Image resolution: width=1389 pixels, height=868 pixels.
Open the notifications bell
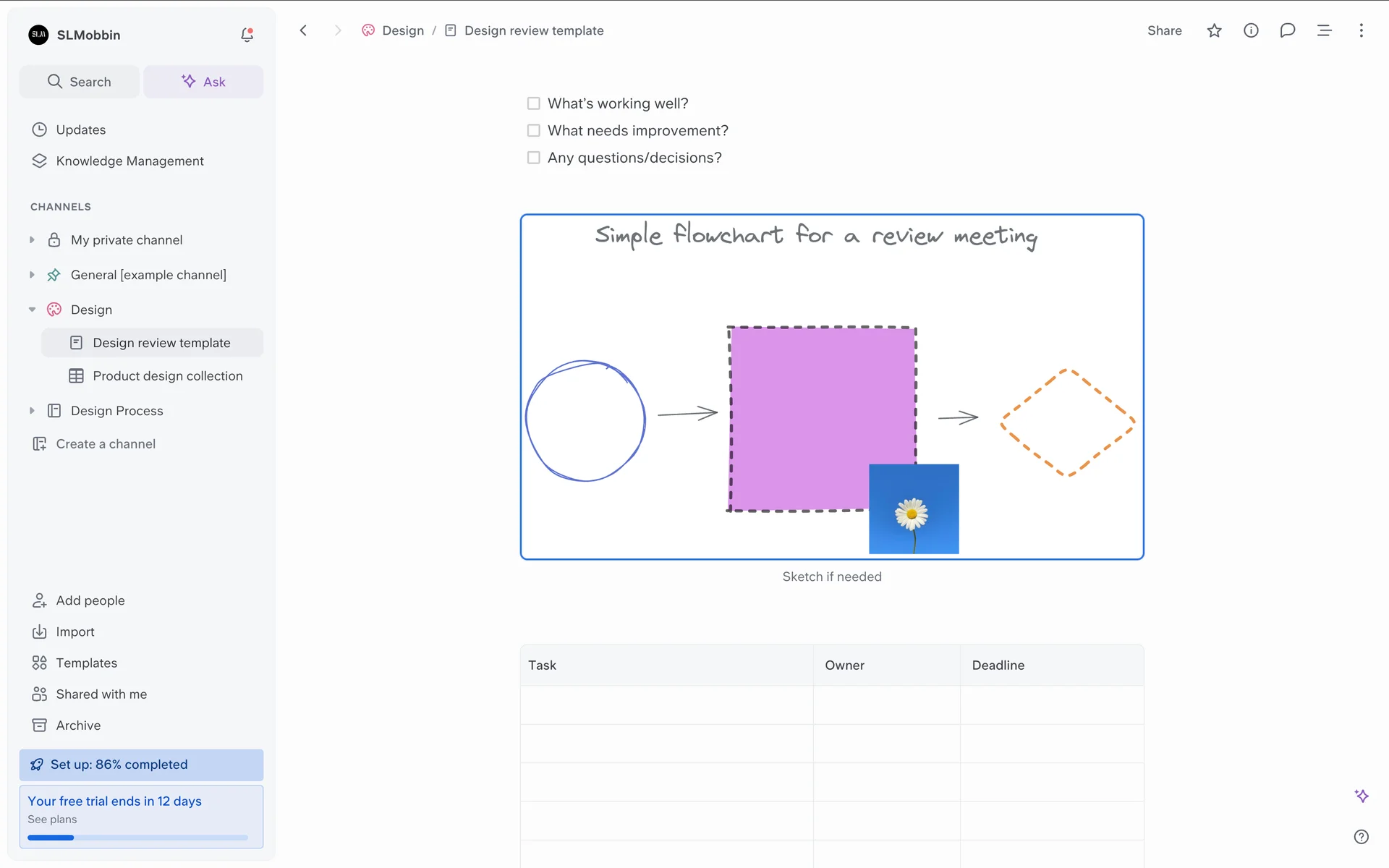click(247, 35)
